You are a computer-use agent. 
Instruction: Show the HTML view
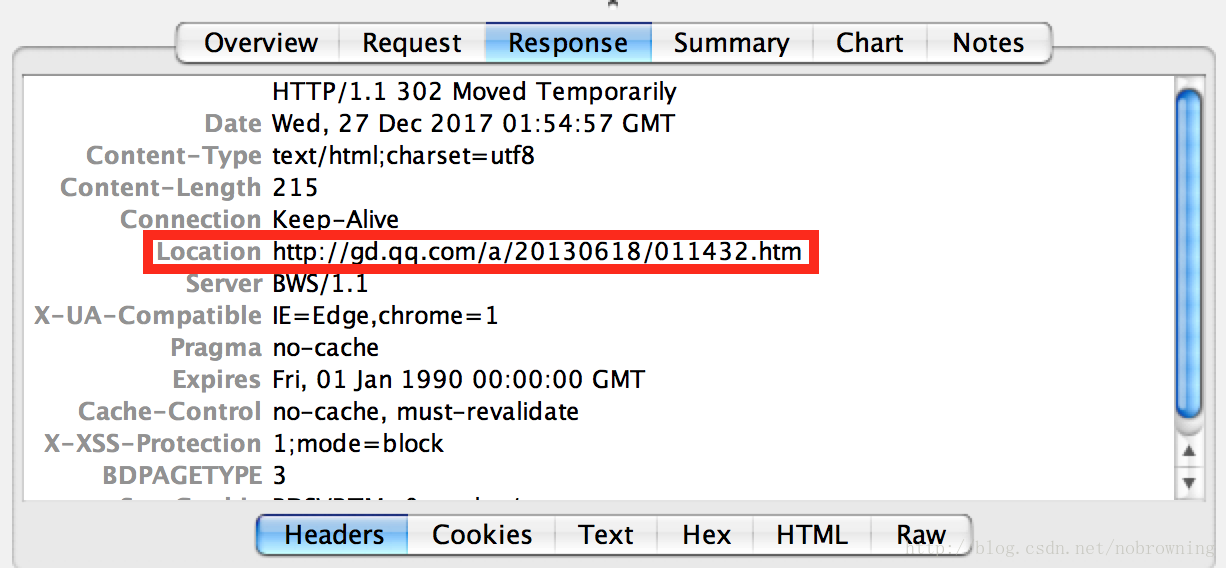click(811, 535)
